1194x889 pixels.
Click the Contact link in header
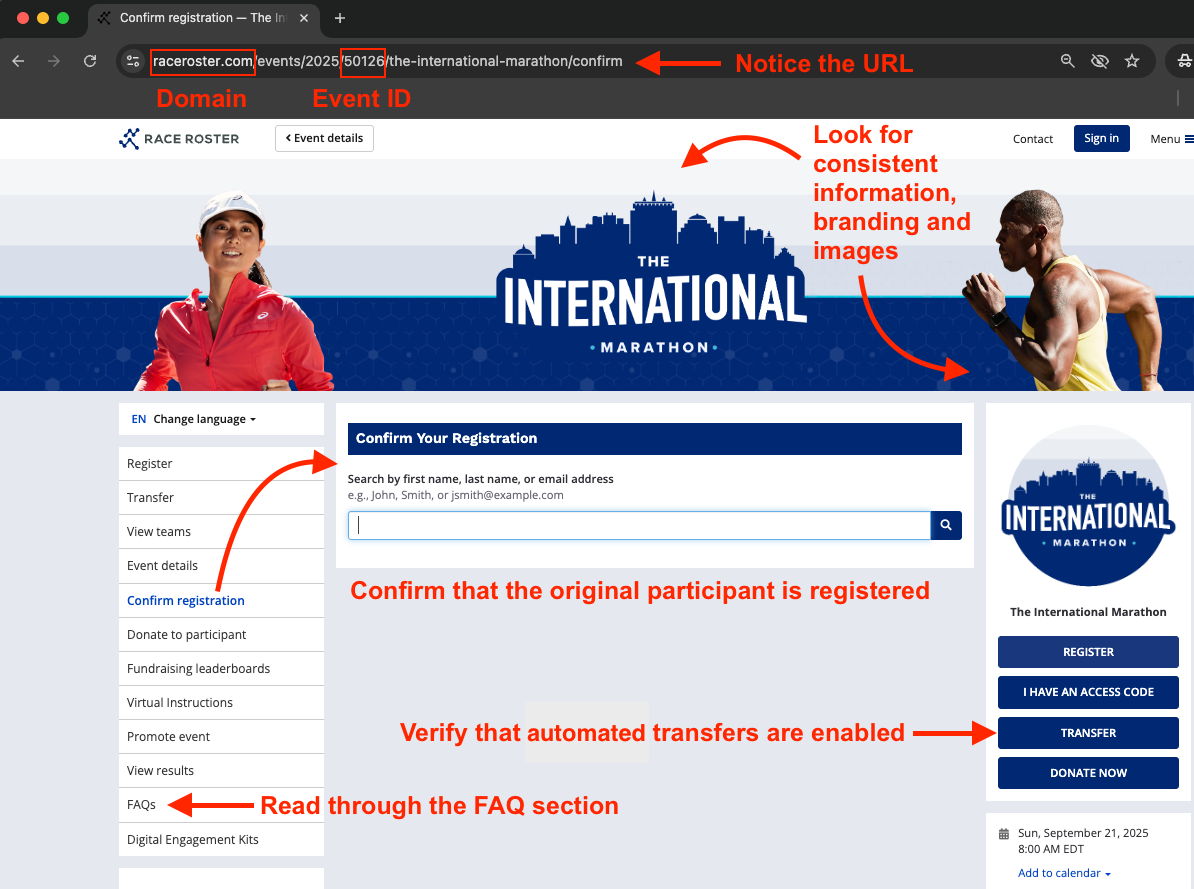pyautogui.click(x=1033, y=139)
